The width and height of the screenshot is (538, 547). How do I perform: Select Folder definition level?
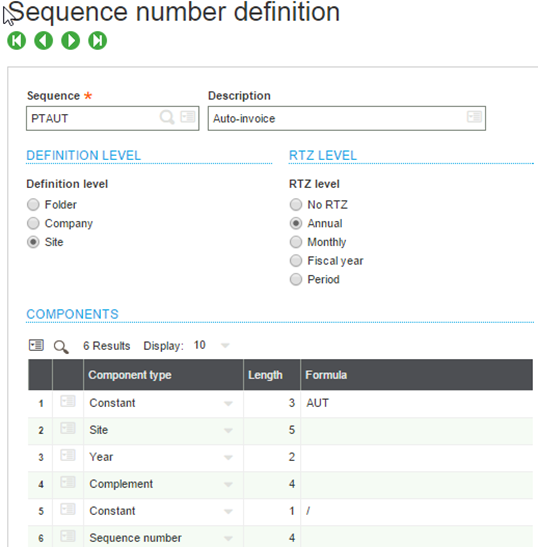coord(33,204)
